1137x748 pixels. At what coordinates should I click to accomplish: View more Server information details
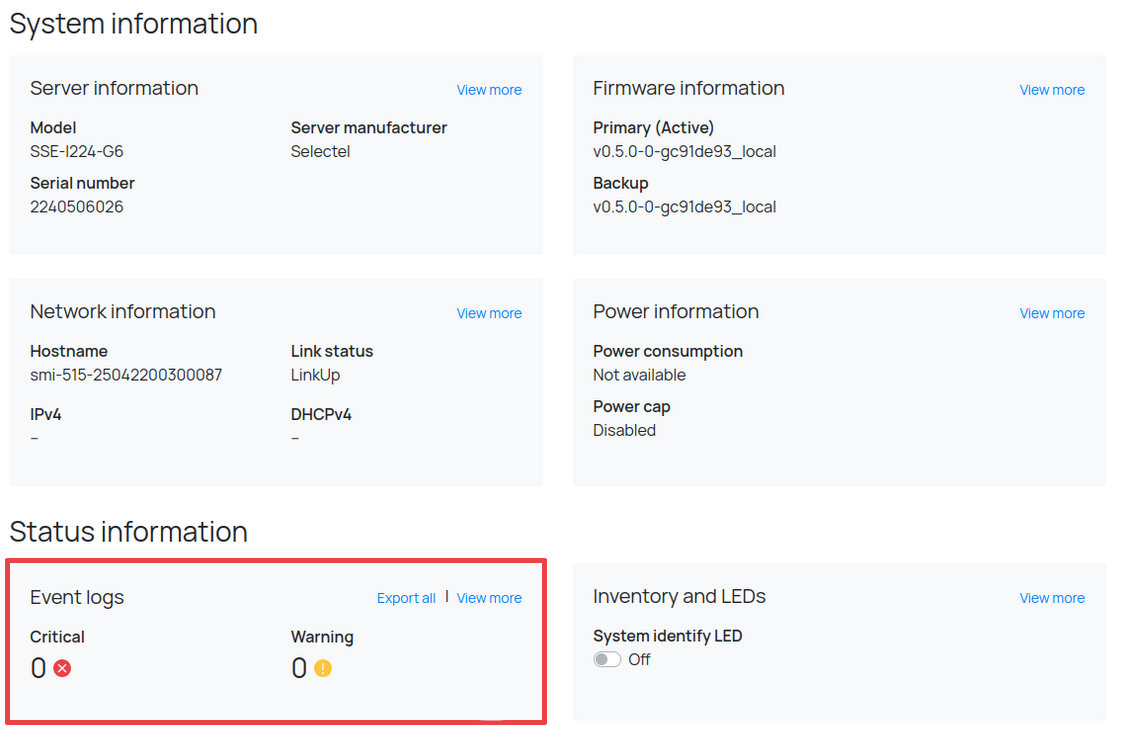489,90
